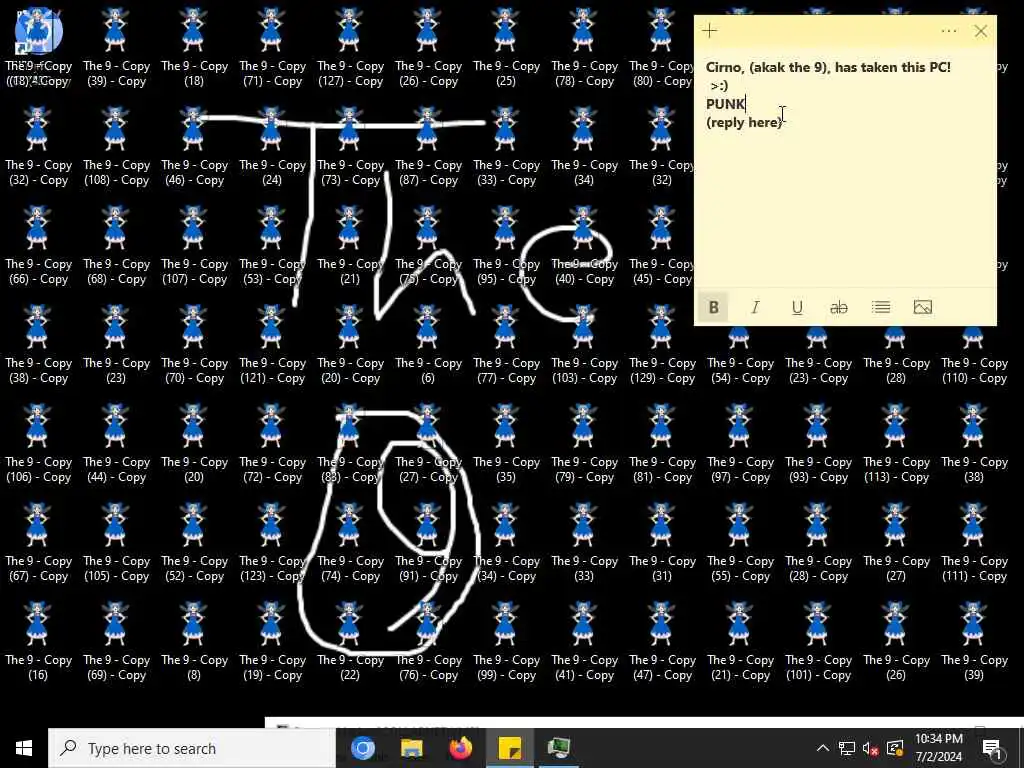
Task: Add a new sticky note with plus
Action: [x=710, y=31]
